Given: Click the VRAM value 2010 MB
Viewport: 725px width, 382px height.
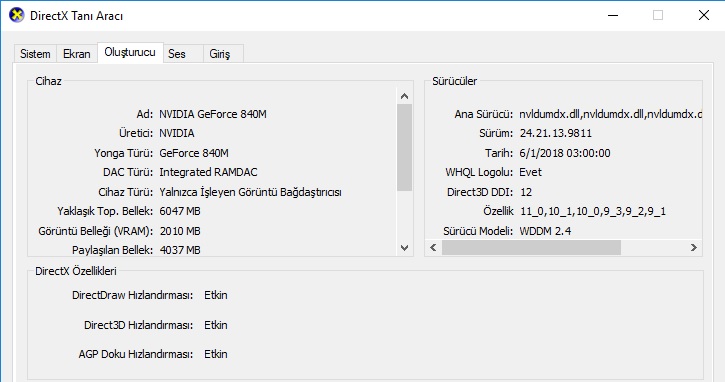Looking at the screenshot, I should [x=180, y=231].
